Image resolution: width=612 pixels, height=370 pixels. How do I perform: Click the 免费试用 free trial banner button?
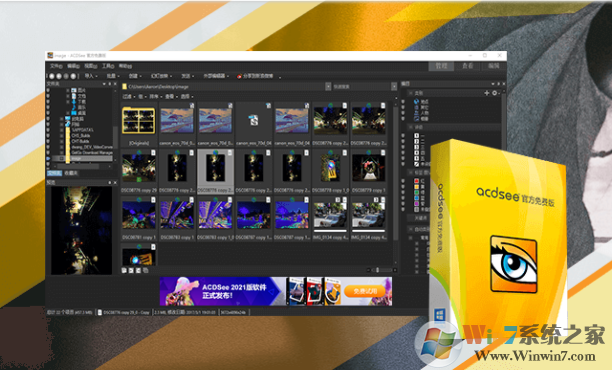(366, 291)
